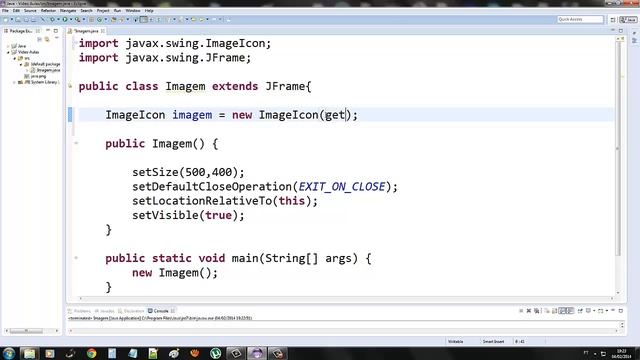Click the Open Type toolbar icon
Viewport: 640px width, 360px height.
113,19
